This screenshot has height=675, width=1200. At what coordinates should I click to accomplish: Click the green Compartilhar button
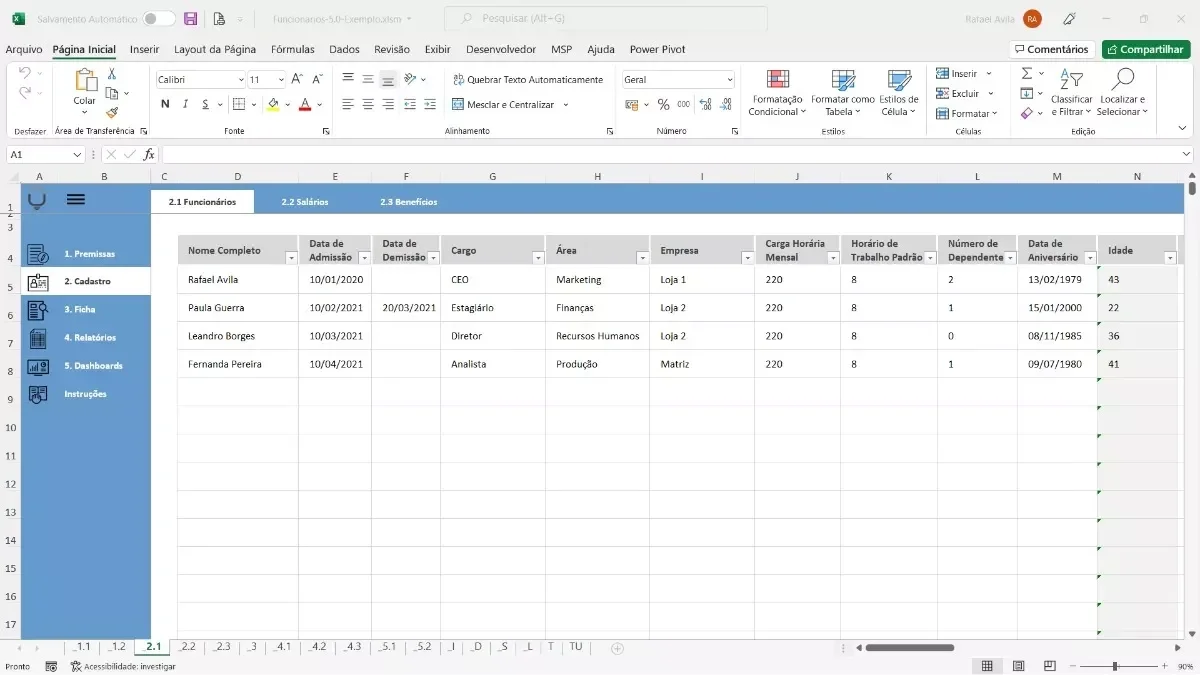click(x=1146, y=49)
